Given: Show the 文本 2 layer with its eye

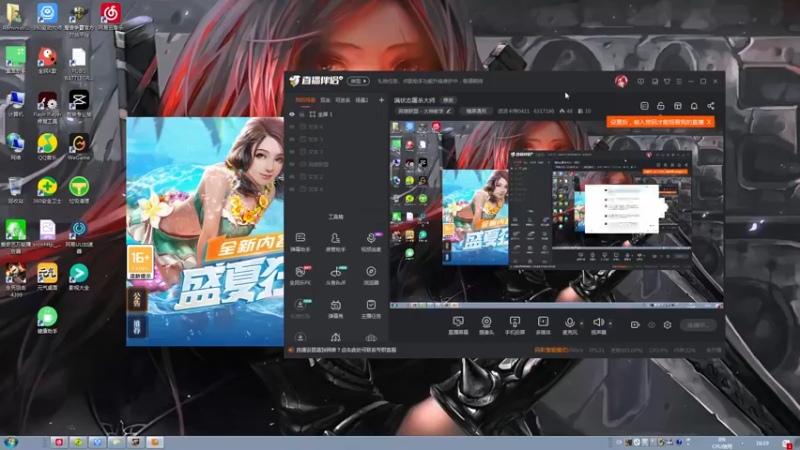Looking at the screenshot, I should [x=292, y=177].
